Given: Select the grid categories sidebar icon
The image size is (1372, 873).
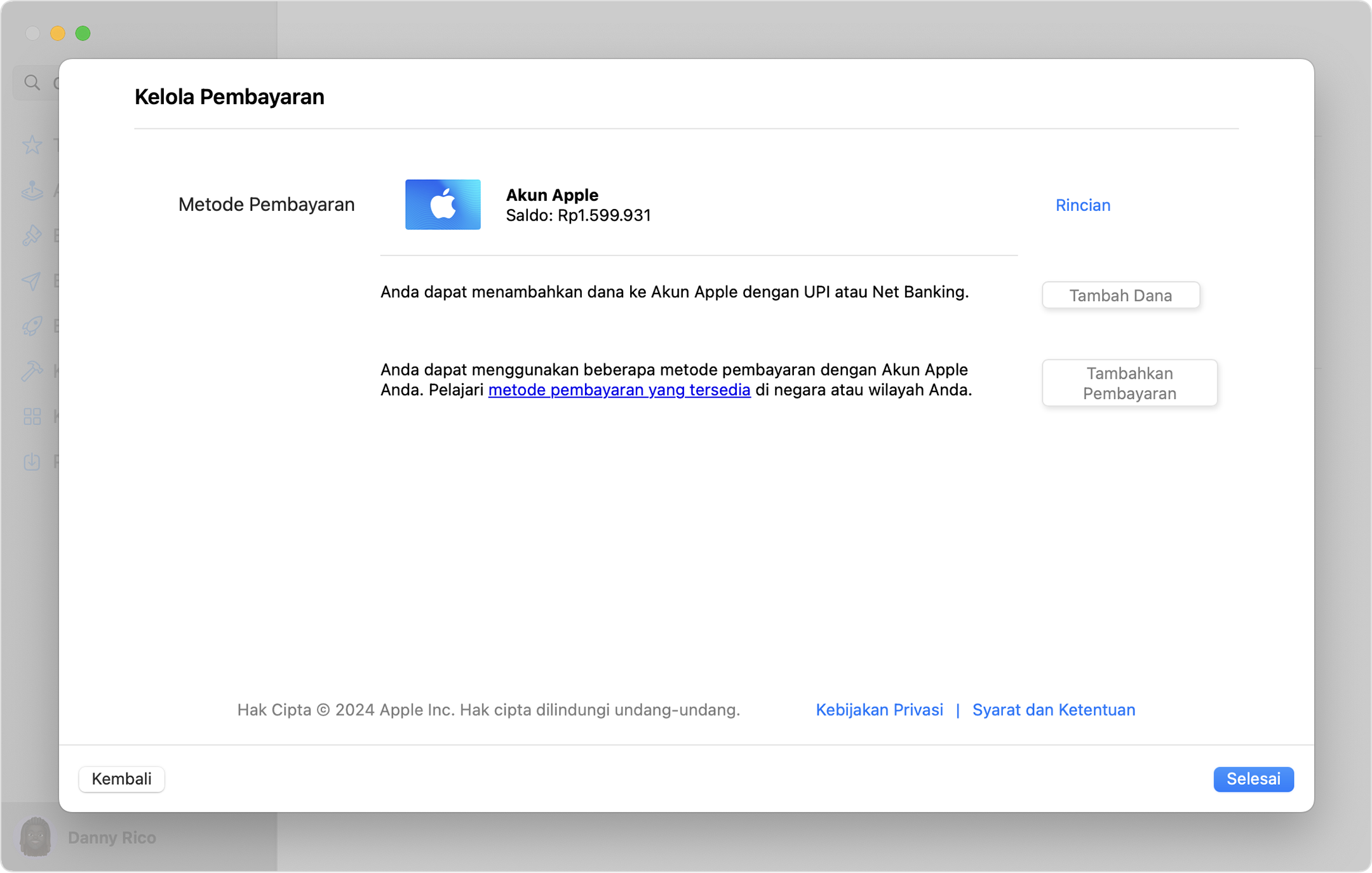Looking at the screenshot, I should click(x=32, y=416).
